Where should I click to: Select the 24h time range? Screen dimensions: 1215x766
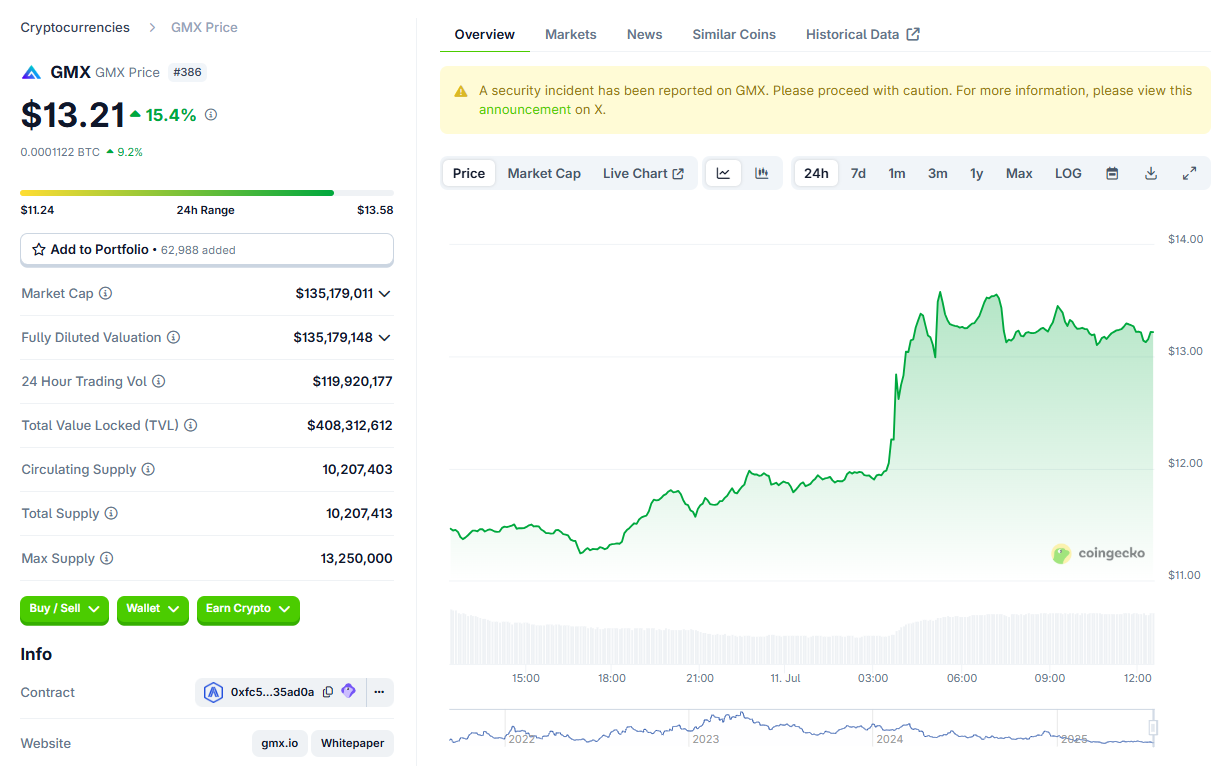[x=816, y=173]
